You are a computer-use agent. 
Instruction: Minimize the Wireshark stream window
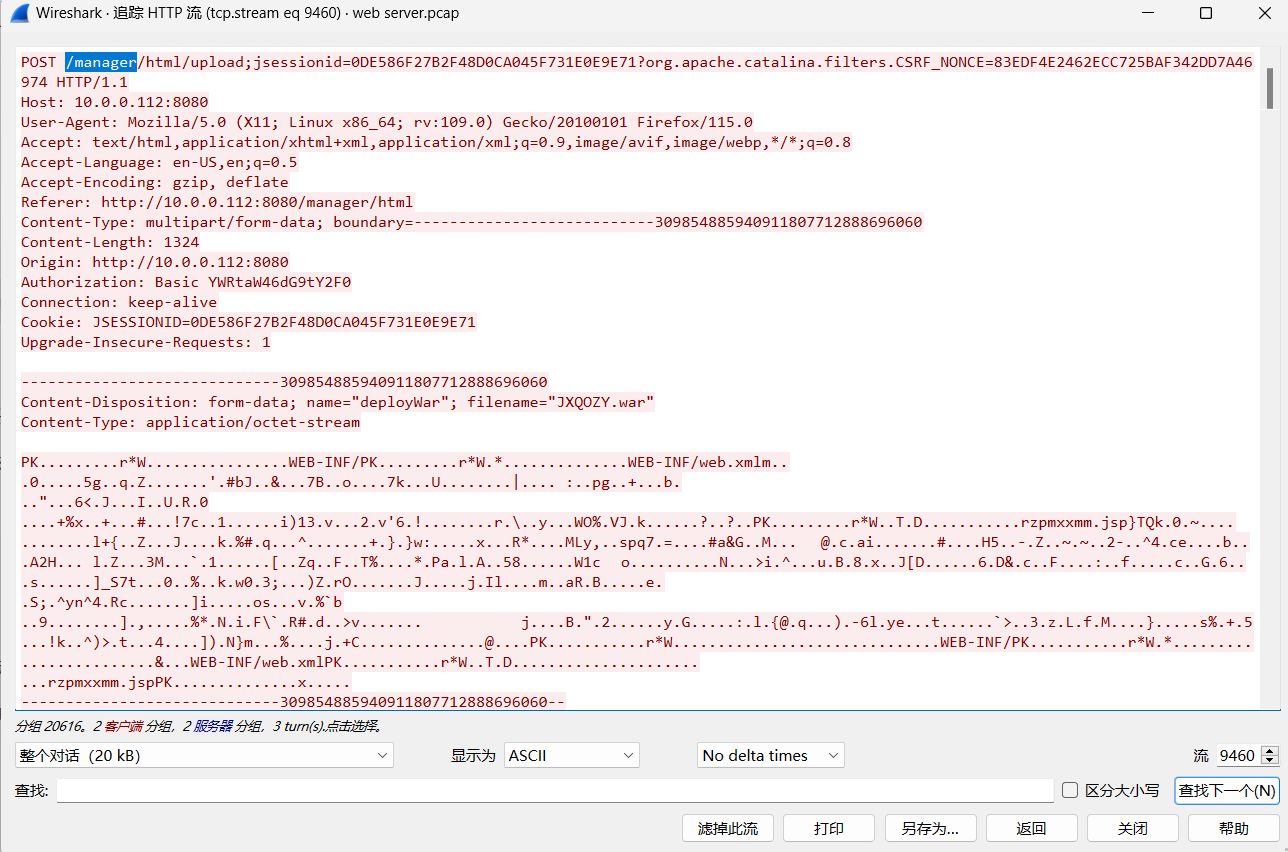click(1149, 14)
